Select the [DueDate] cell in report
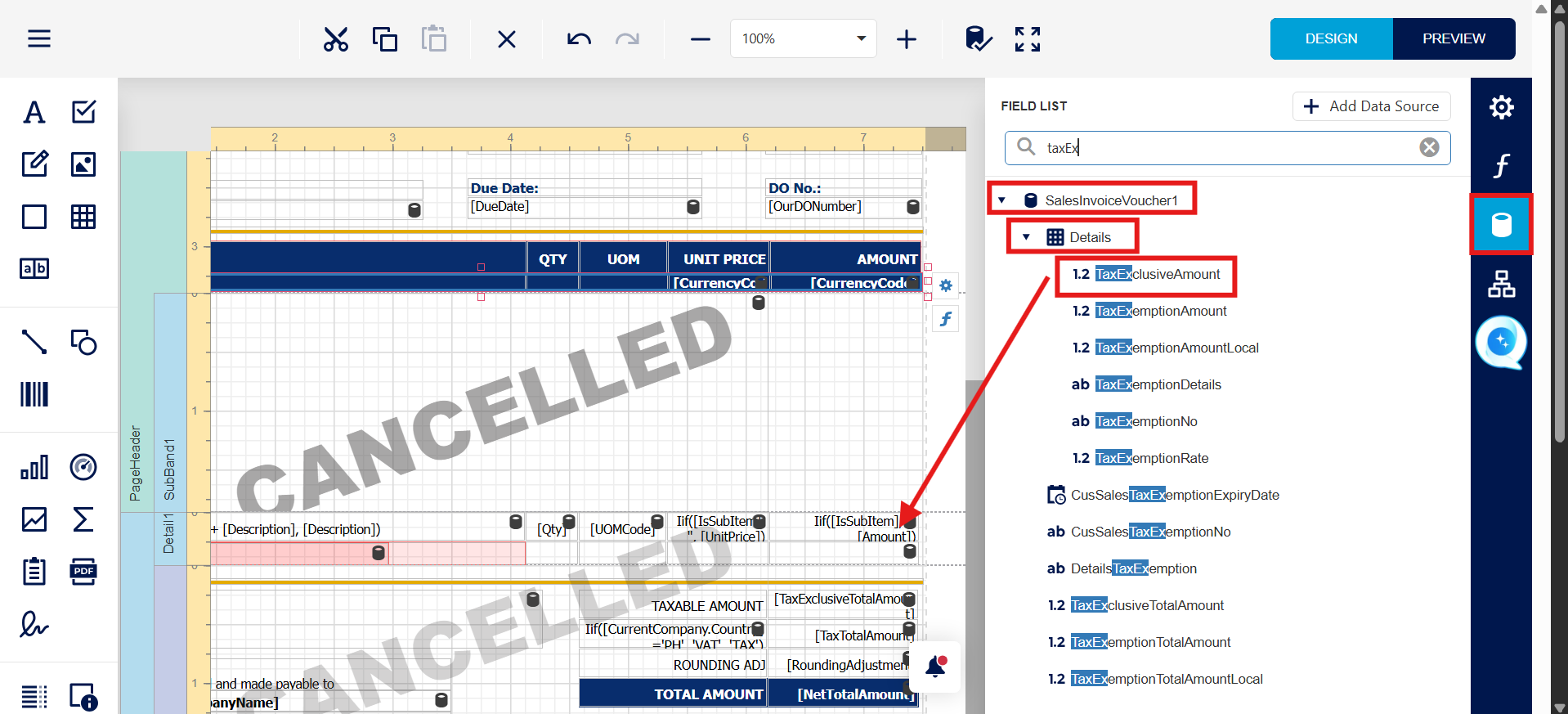Viewport: 1568px width, 714px height. point(585,207)
